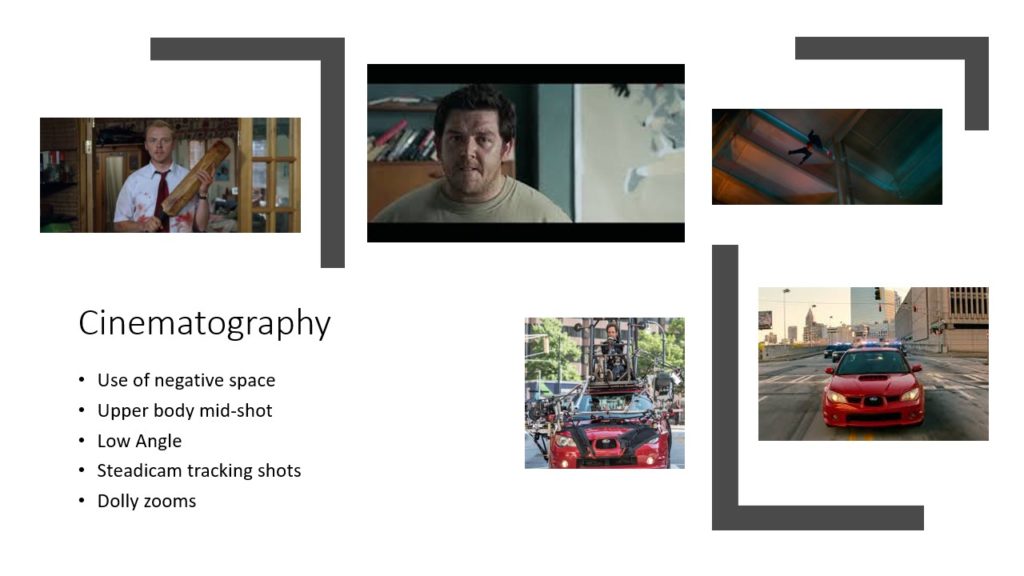This screenshot has height=576, width=1024.
Task: Select image of red car chased by police
Action: coord(873,364)
